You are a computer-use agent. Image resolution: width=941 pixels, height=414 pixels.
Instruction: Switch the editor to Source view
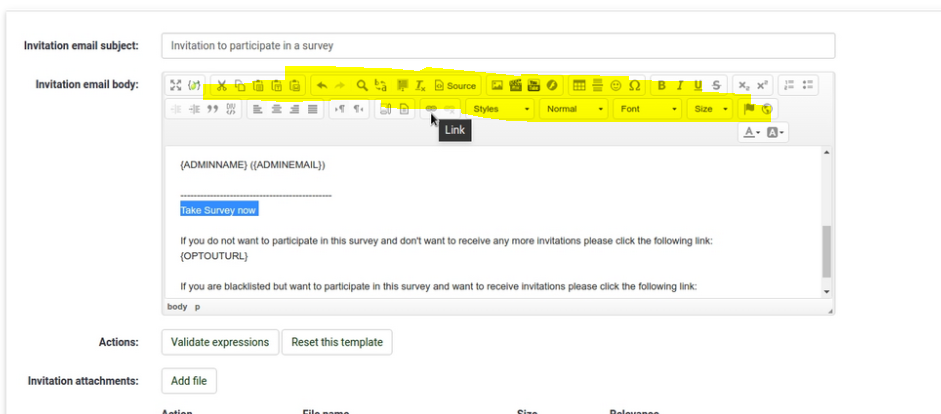[455, 85]
